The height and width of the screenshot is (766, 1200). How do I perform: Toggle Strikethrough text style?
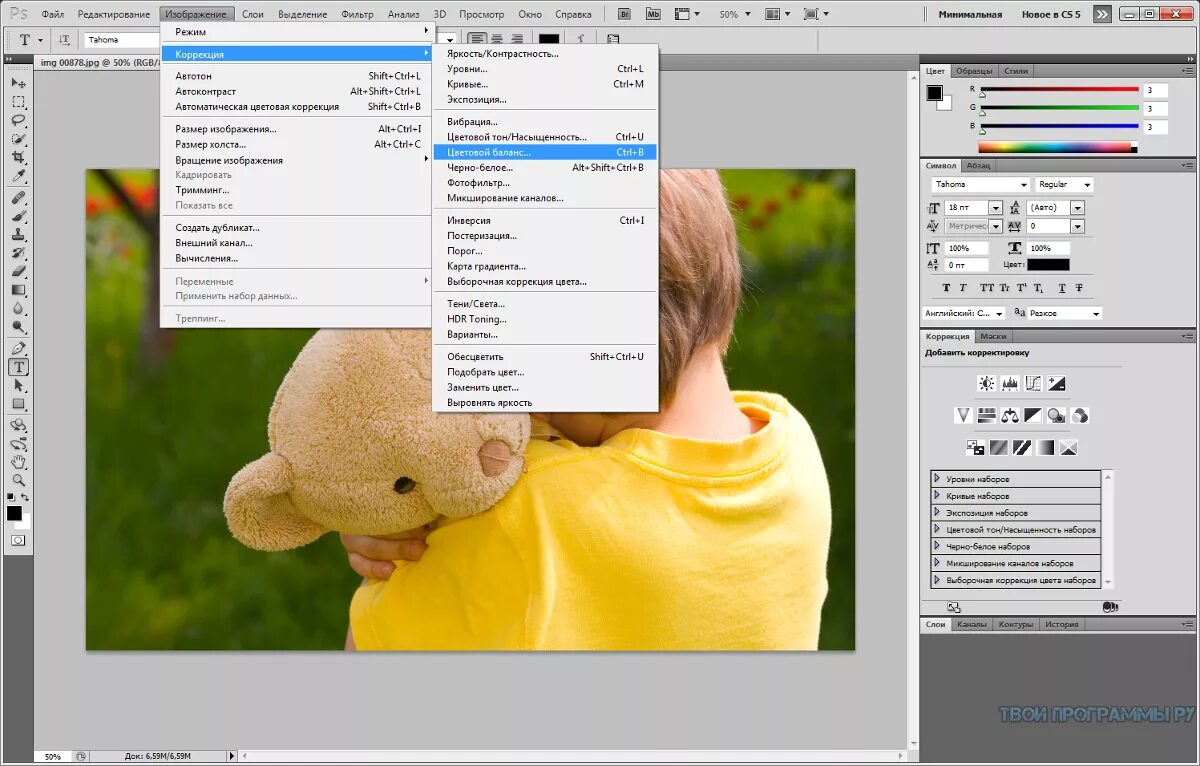pyautogui.click(x=1078, y=288)
